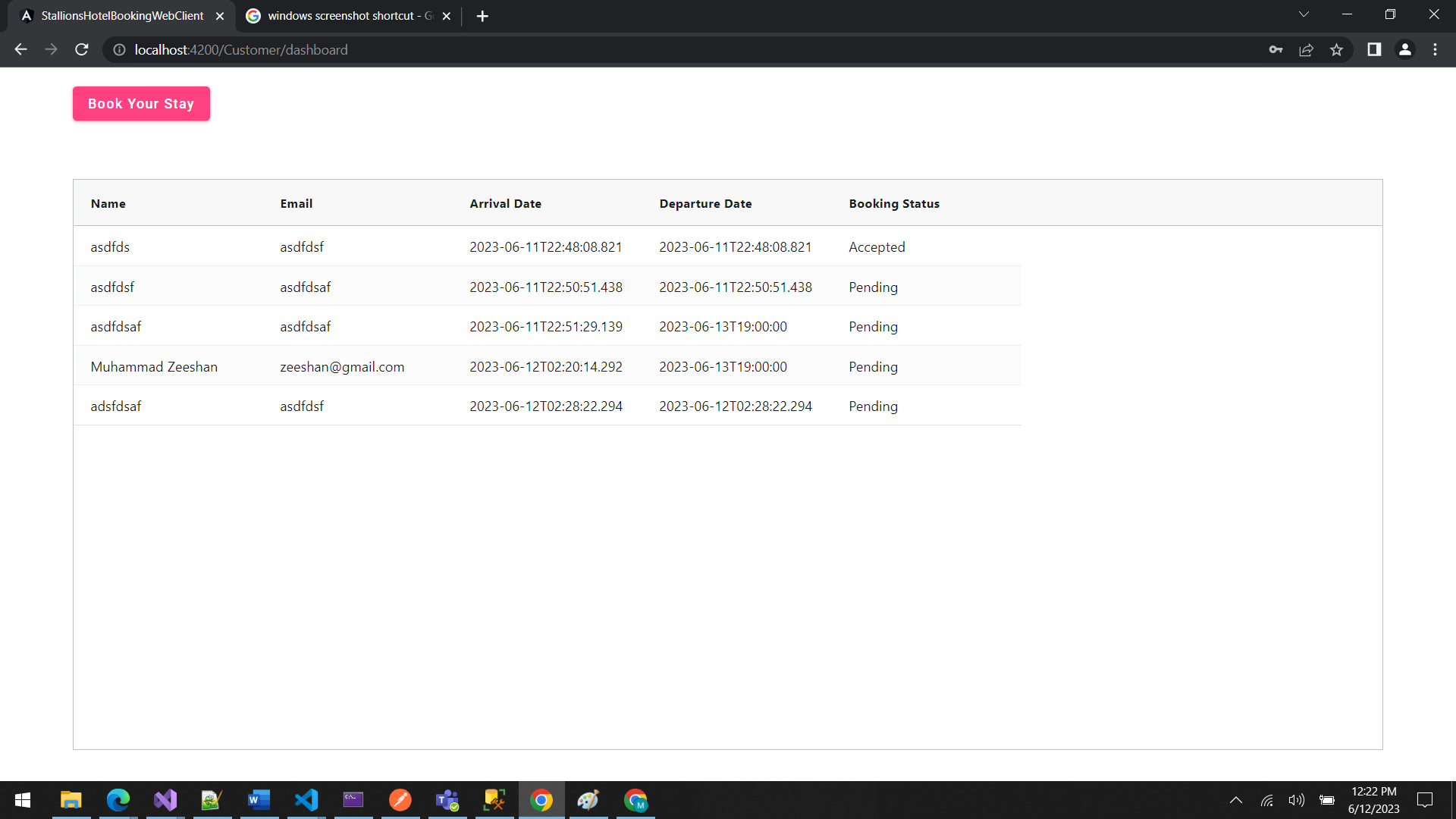Open the Chrome profile avatar
This screenshot has width=1456, height=819.
coord(1405,49)
